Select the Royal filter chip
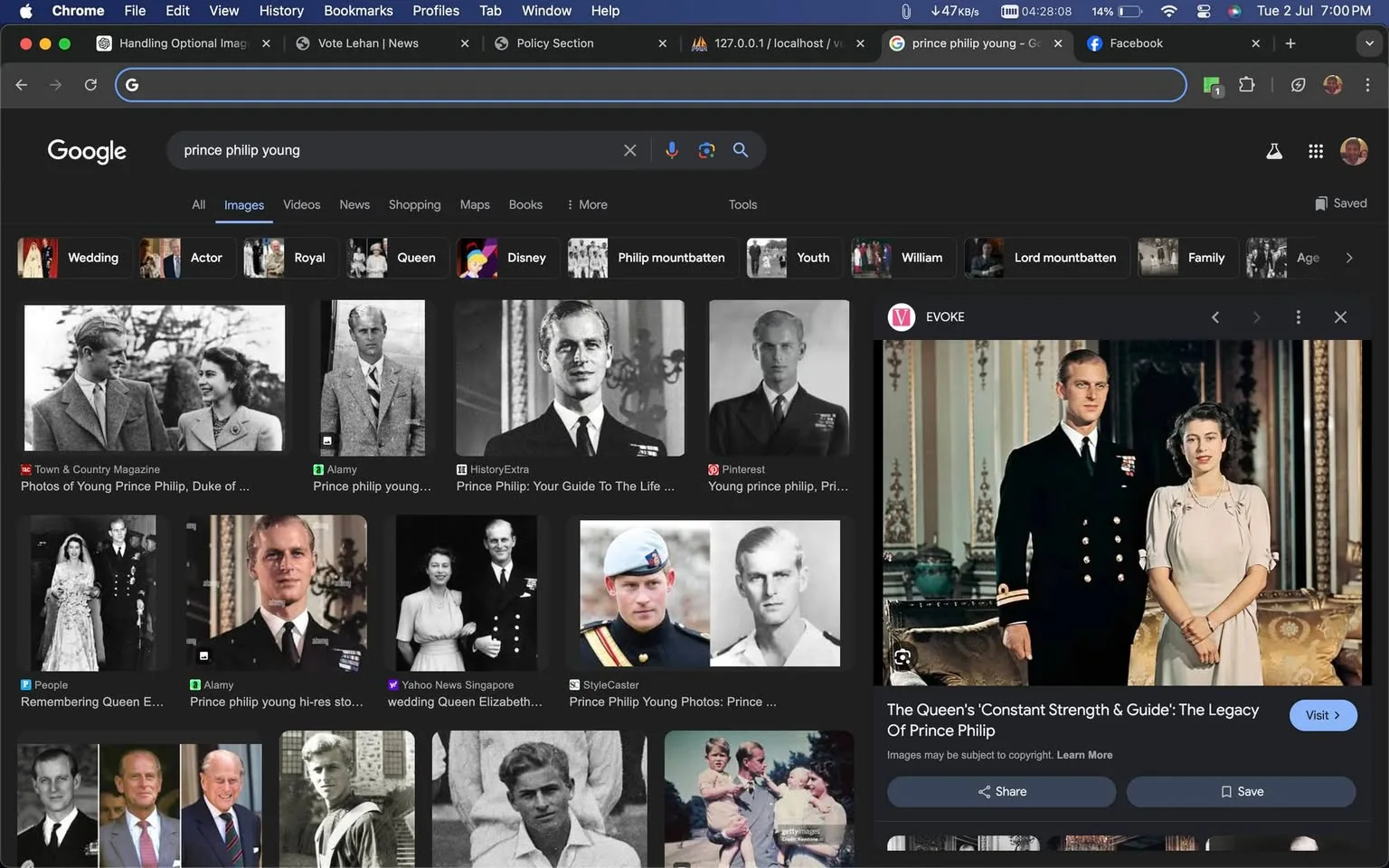Screen dimensions: 1389x868 (x=290, y=258)
